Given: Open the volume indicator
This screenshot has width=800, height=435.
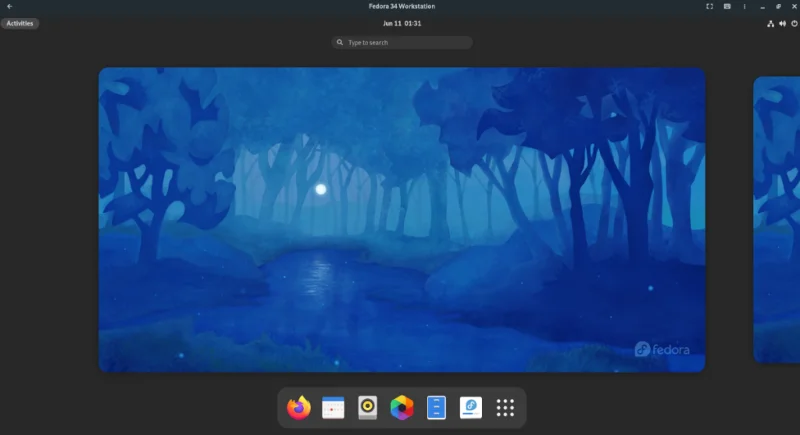Looking at the screenshot, I should pyautogui.click(x=782, y=23).
